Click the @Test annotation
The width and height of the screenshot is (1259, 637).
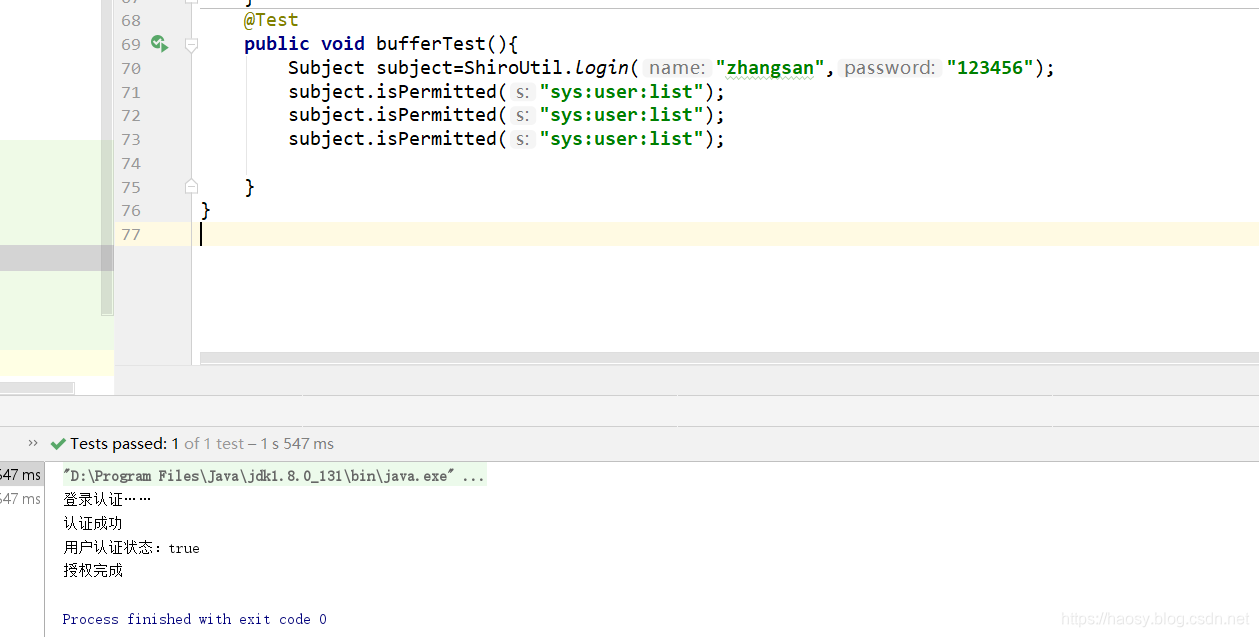click(271, 20)
